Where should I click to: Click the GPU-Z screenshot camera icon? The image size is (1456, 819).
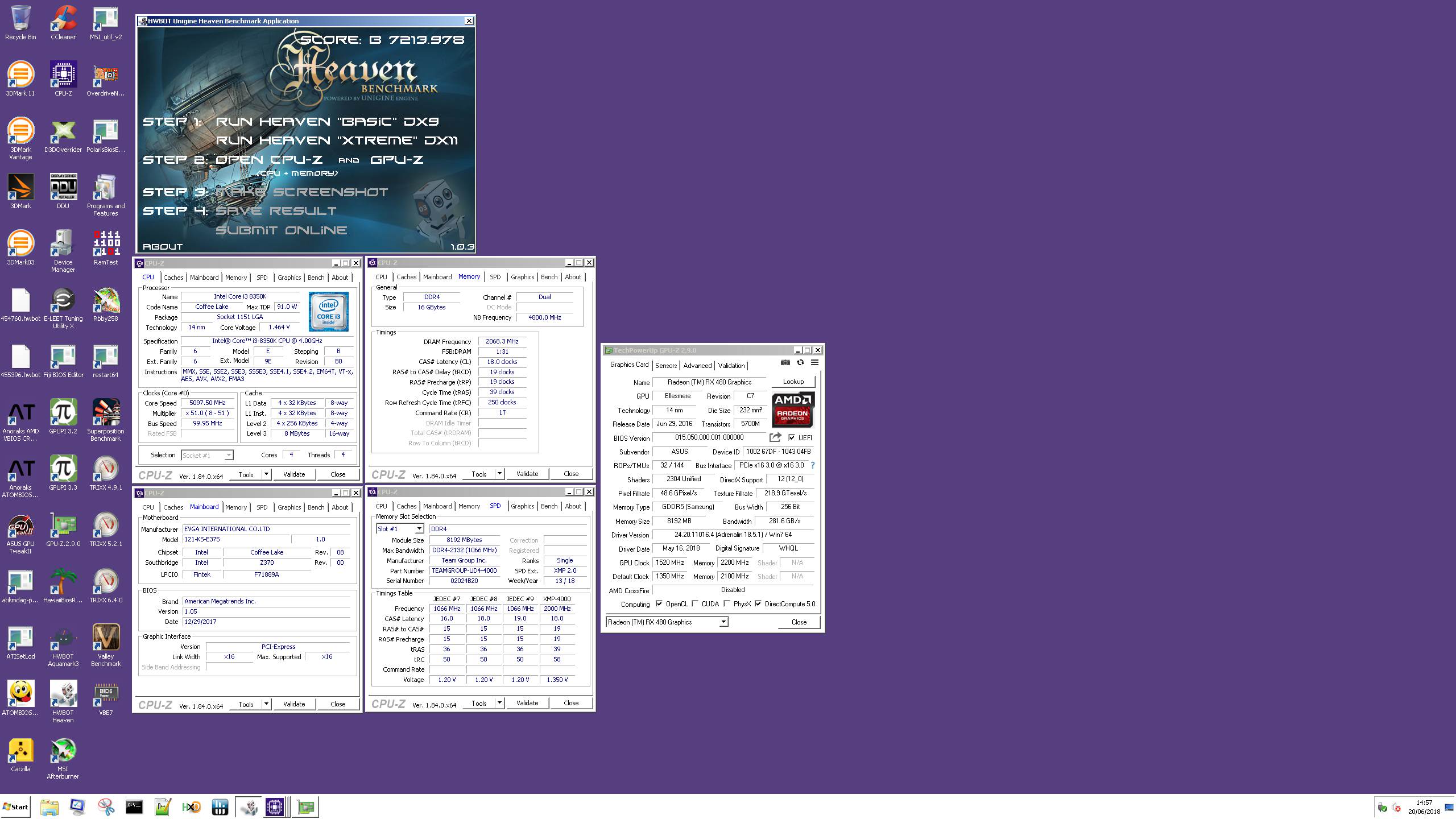(x=785, y=362)
